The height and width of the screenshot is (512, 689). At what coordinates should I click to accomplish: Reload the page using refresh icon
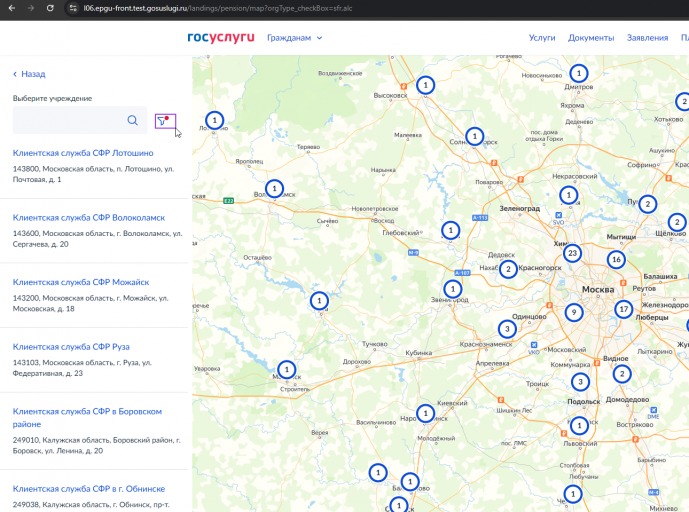[50, 8]
